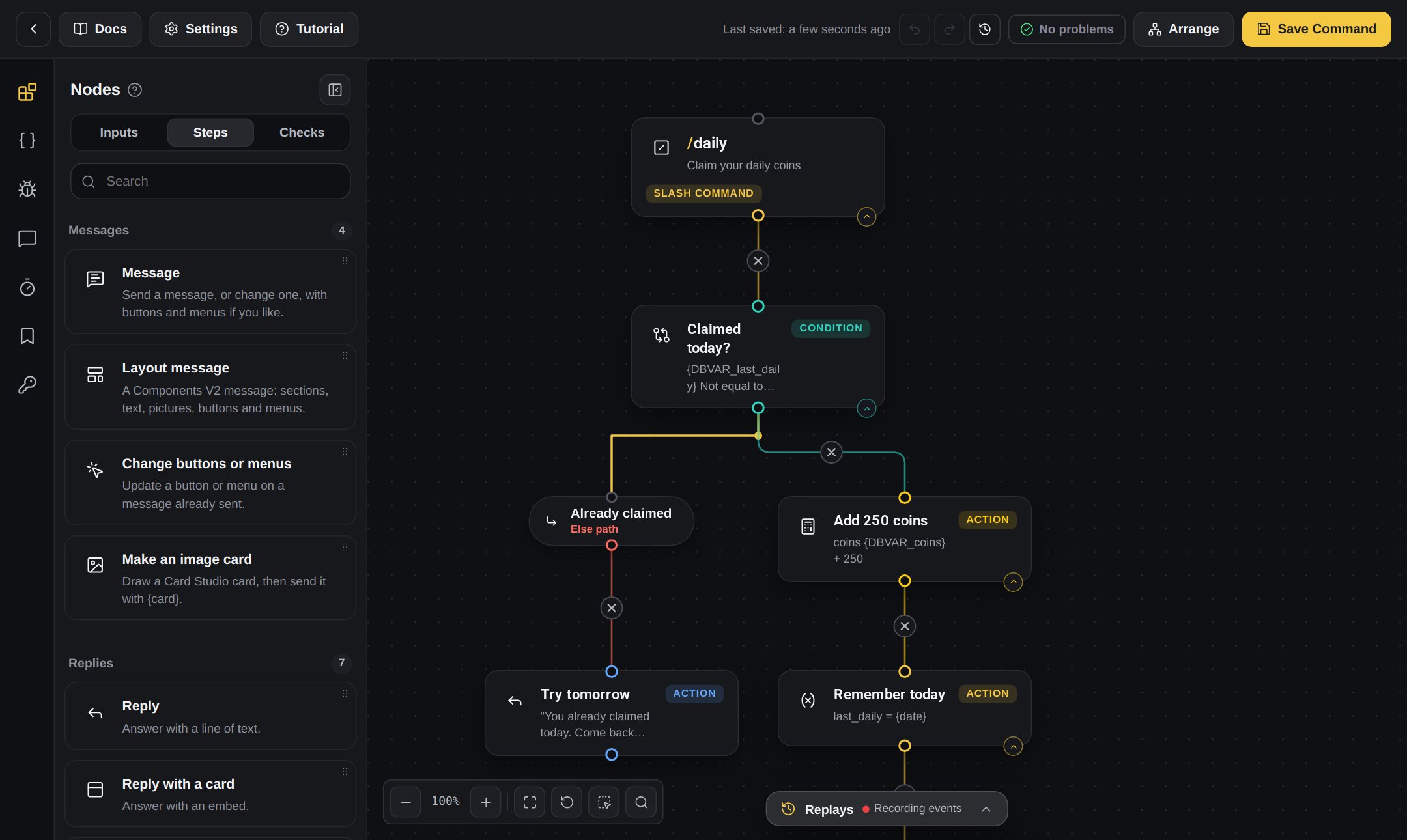Image resolution: width=1407 pixels, height=840 pixels.
Task: Click the Nodes help question mark
Action: click(135, 90)
